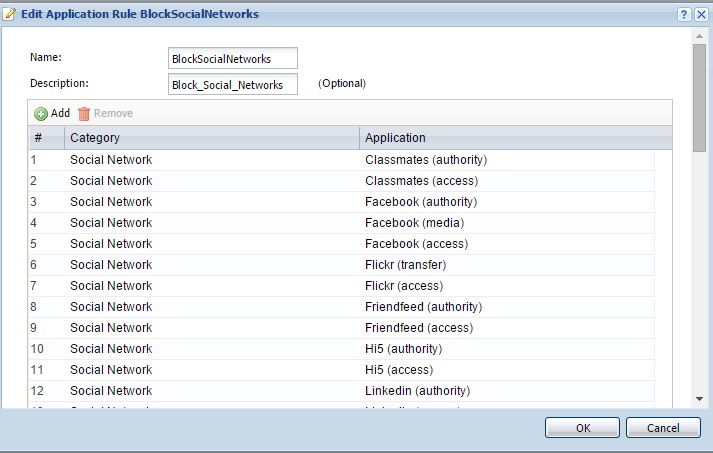Image resolution: width=713 pixels, height=453 pixels.
Task: Click the pencil edit icon in title bar
Action: 10,14
